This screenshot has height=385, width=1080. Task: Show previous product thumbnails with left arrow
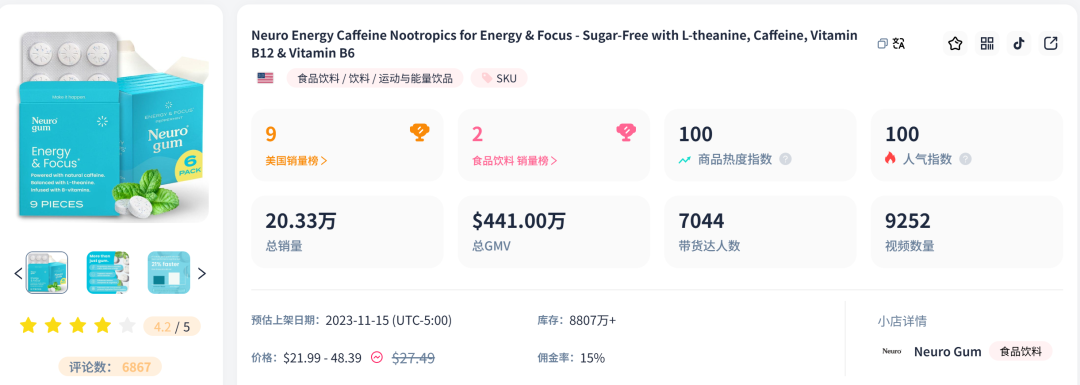19,273
